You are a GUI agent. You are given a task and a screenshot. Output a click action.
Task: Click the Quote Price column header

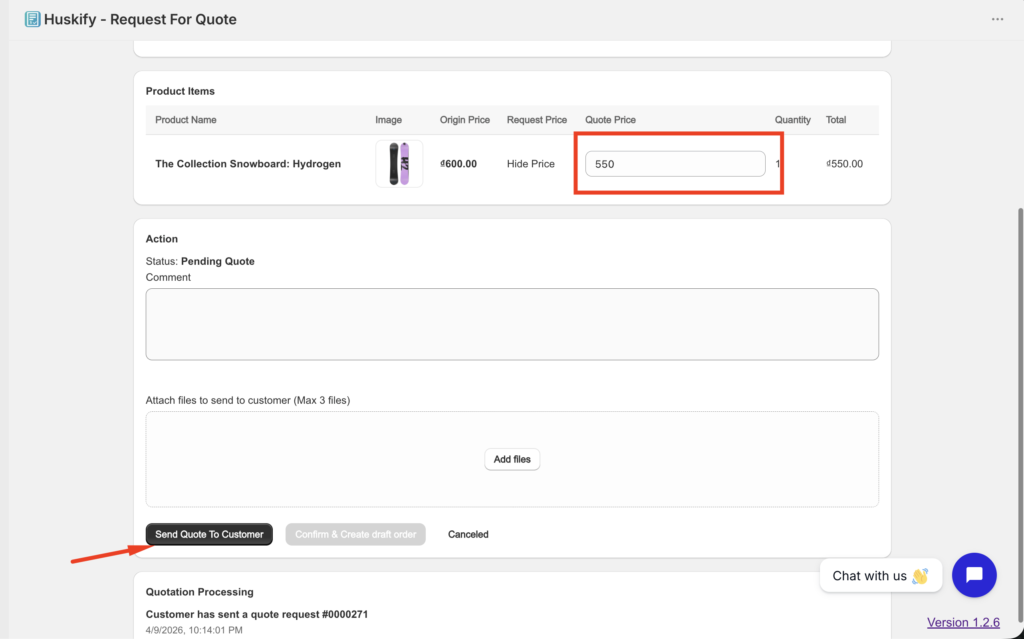pos(610,120)
